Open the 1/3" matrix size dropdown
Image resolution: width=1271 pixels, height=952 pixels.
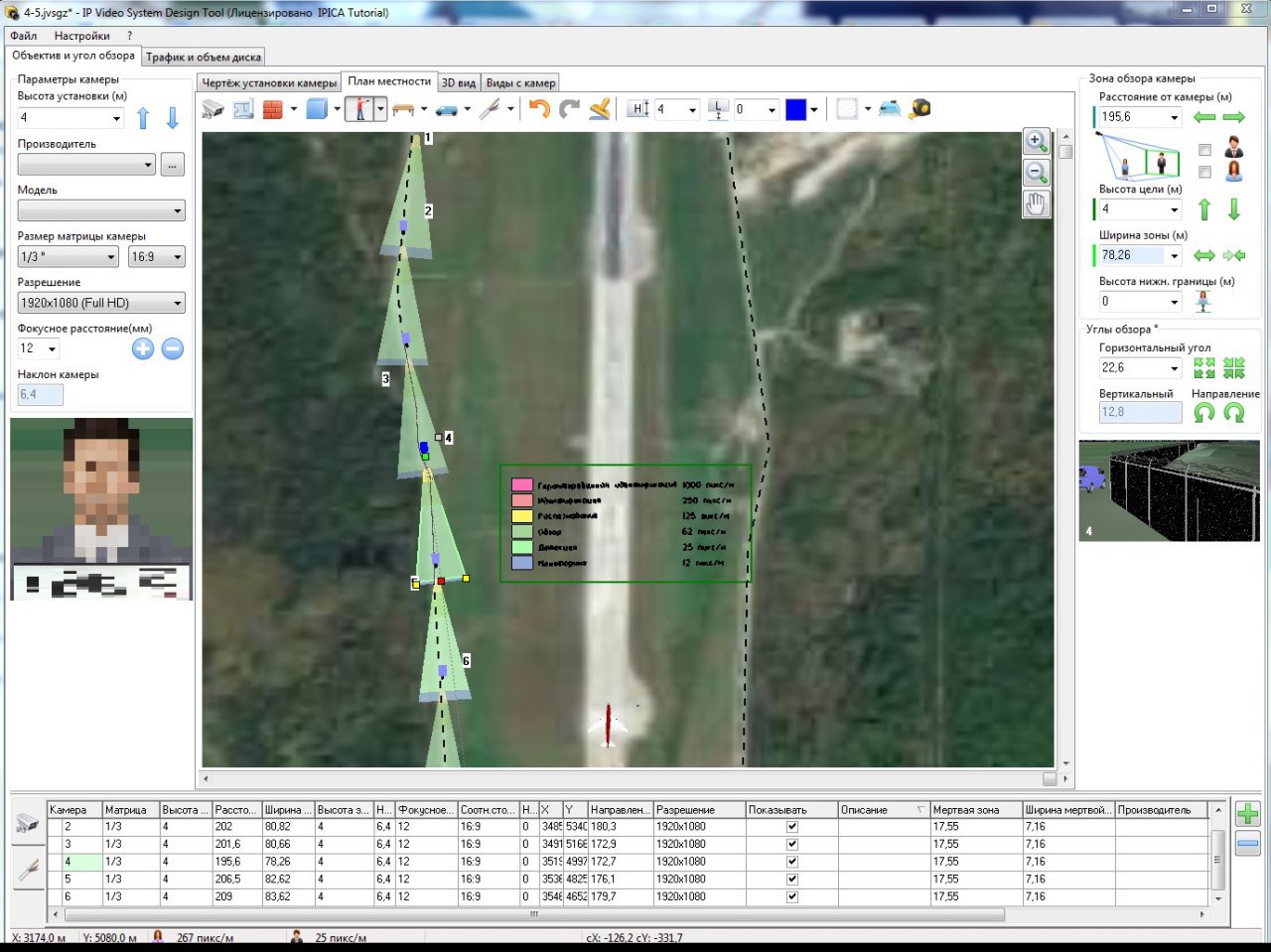[111, 257]
